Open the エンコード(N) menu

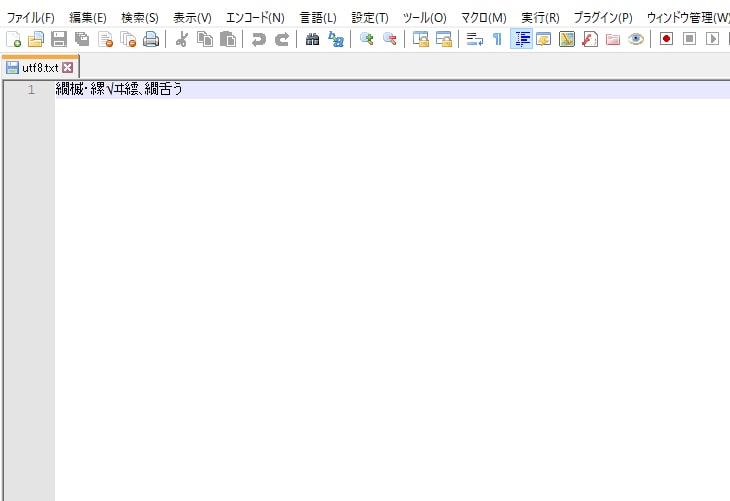(255, 18)
